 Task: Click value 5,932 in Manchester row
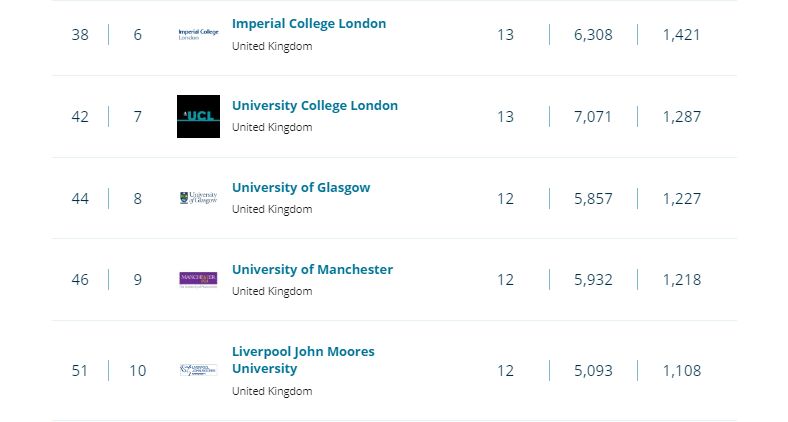coord(593,279)
